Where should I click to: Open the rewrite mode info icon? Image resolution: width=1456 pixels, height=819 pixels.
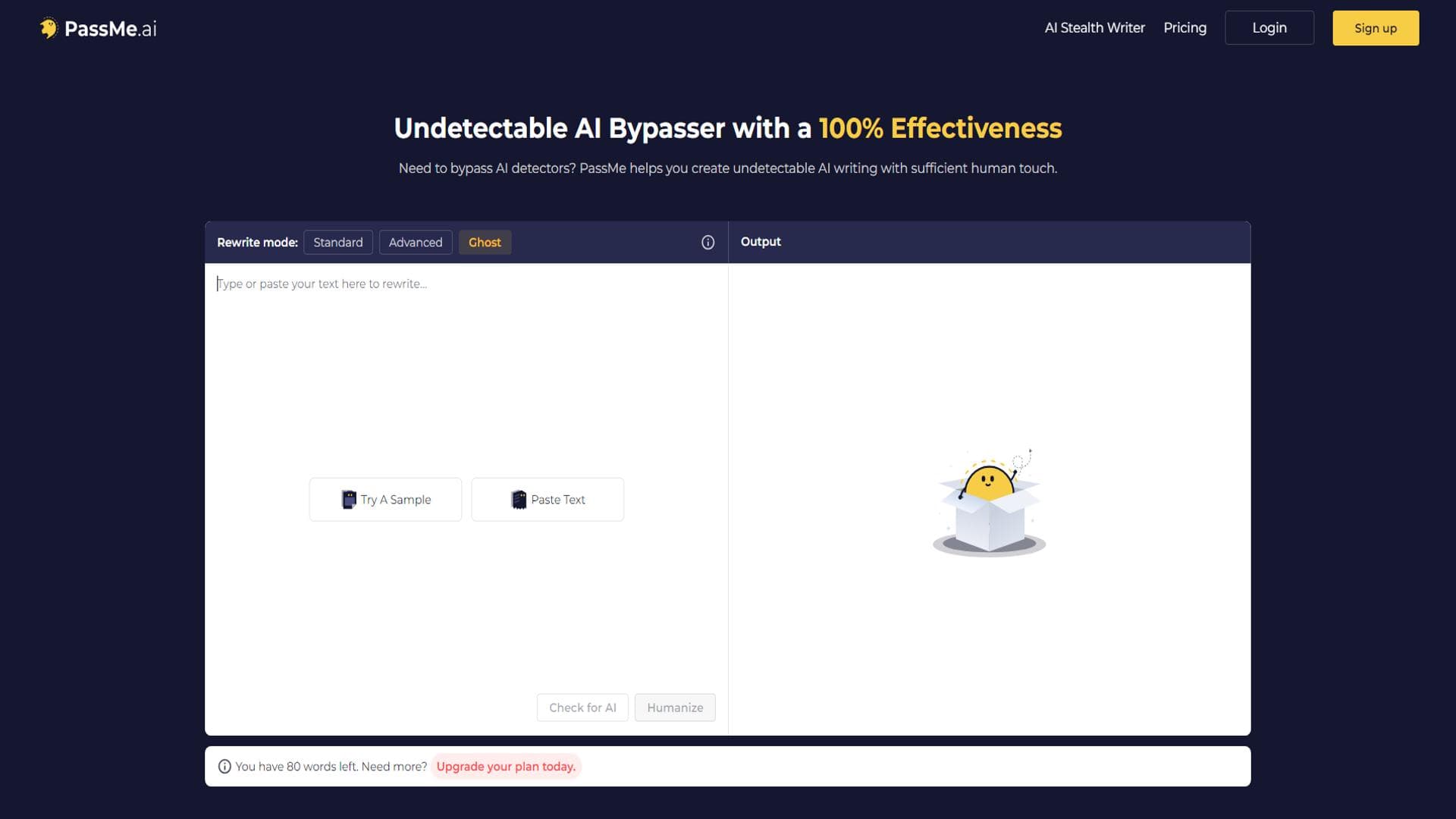point(708,243)
